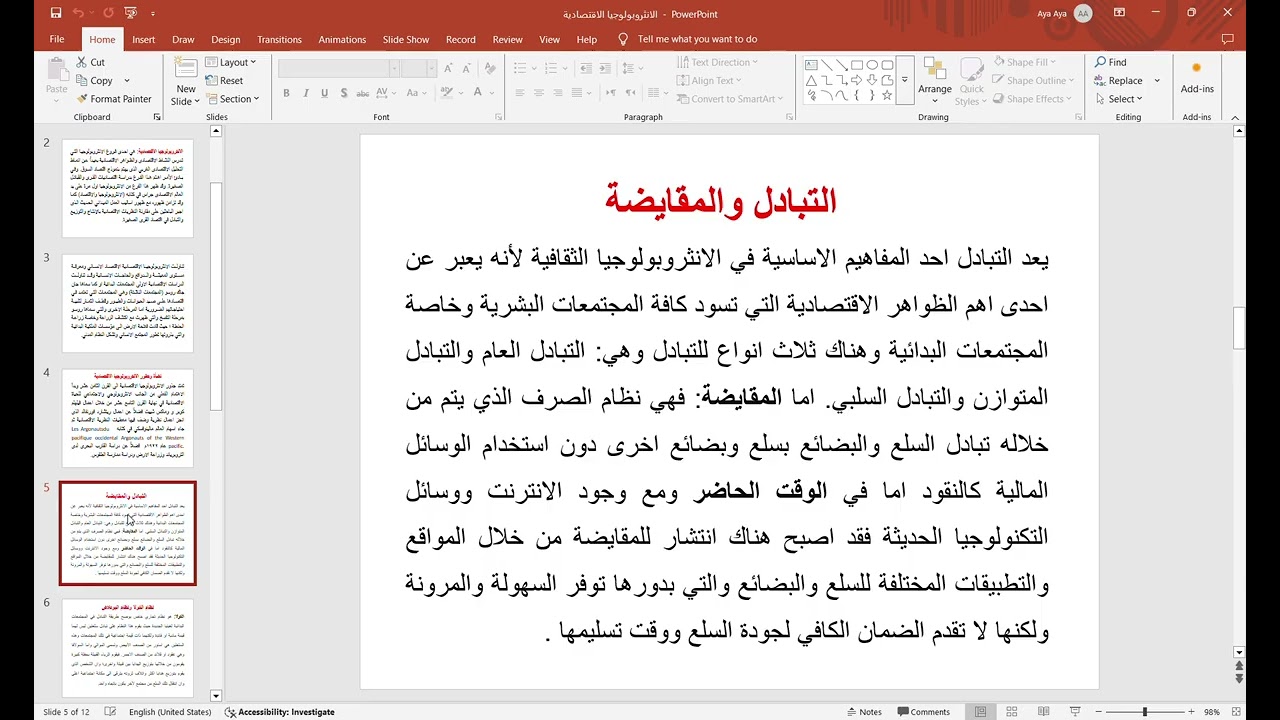Viewport: 1280px width, 720px height.
Task: Click the Comments button in the status bar
Action: 923,712
